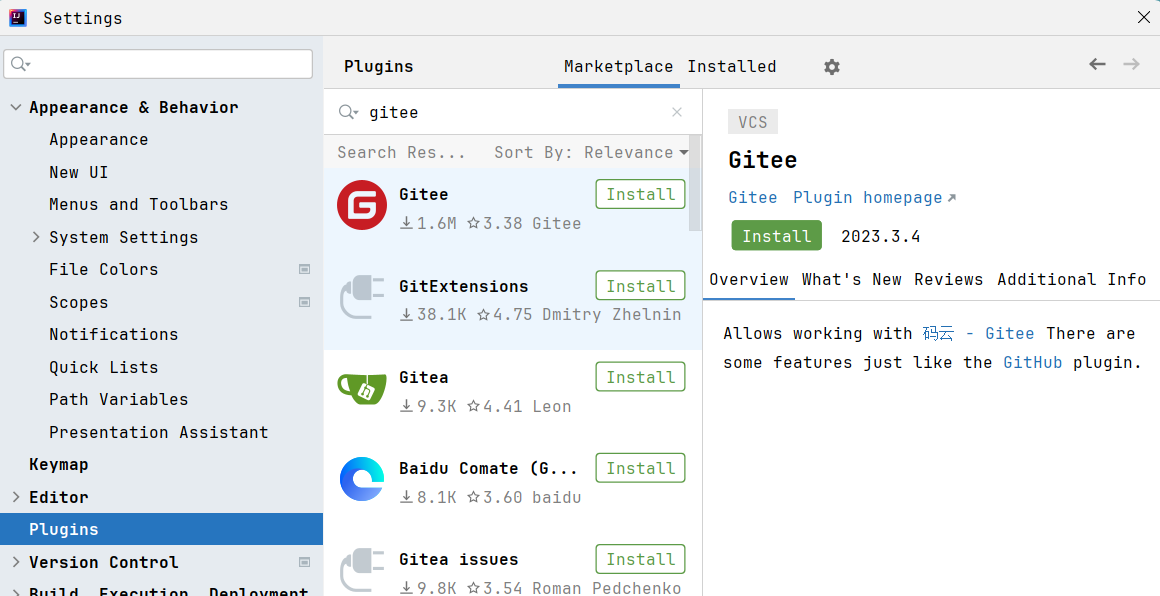The height and width of the screenshot is (596, 1160).
Task: Click the Gitea rating 4.41
Action: tap(495, 406)
